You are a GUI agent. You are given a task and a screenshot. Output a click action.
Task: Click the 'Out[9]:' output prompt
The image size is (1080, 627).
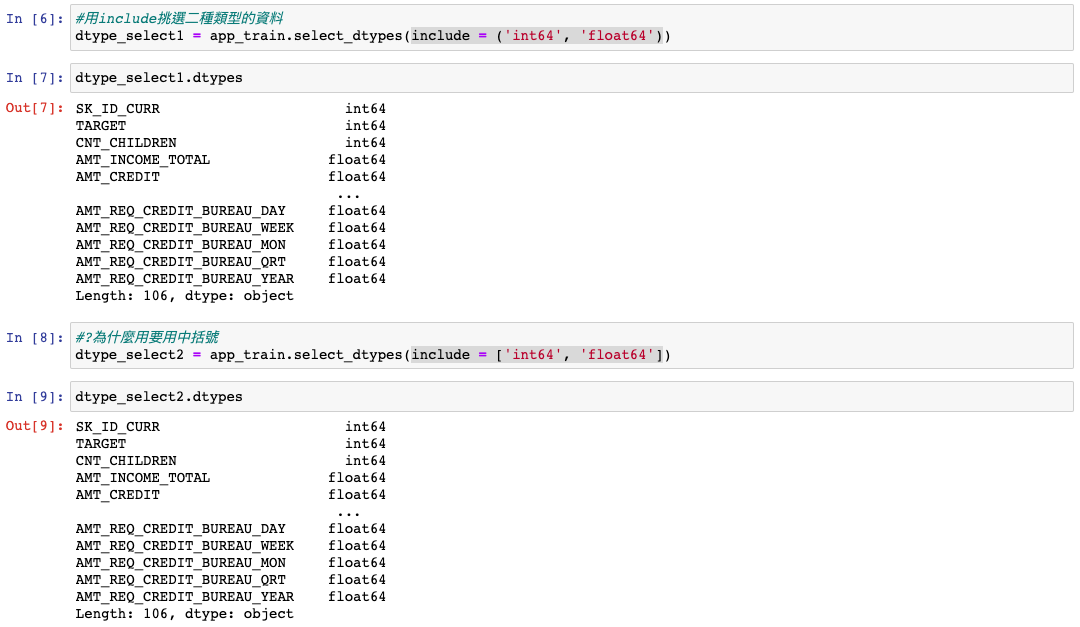35,426
